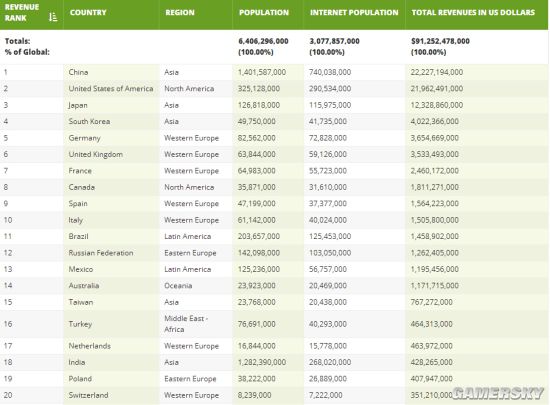Viewport: 550px width, 405px height.
Task: Select China's revenue value 22,227,194,000
Action: coord(437,72)
